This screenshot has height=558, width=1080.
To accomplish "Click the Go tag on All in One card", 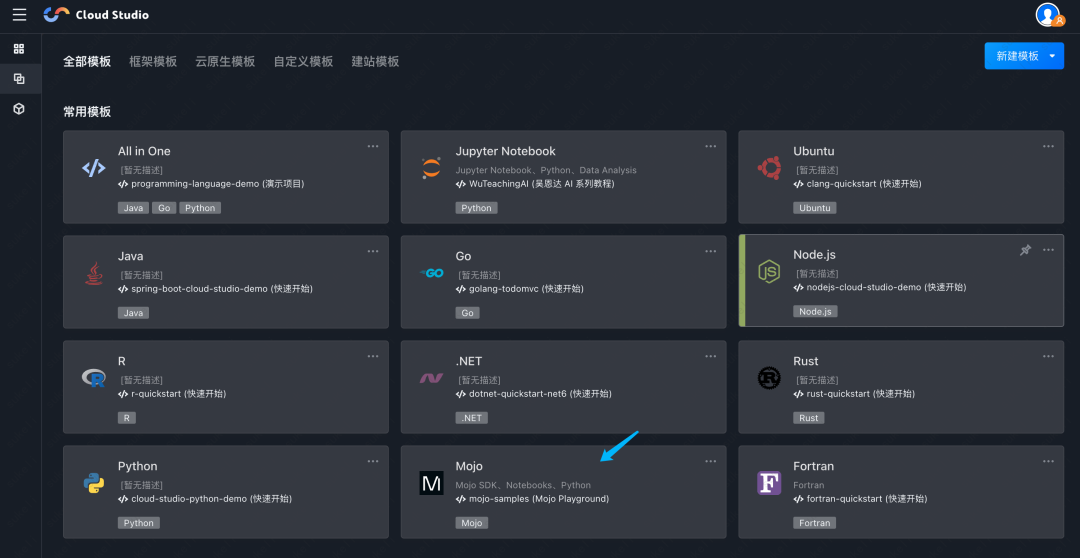I will coord(164,208).
